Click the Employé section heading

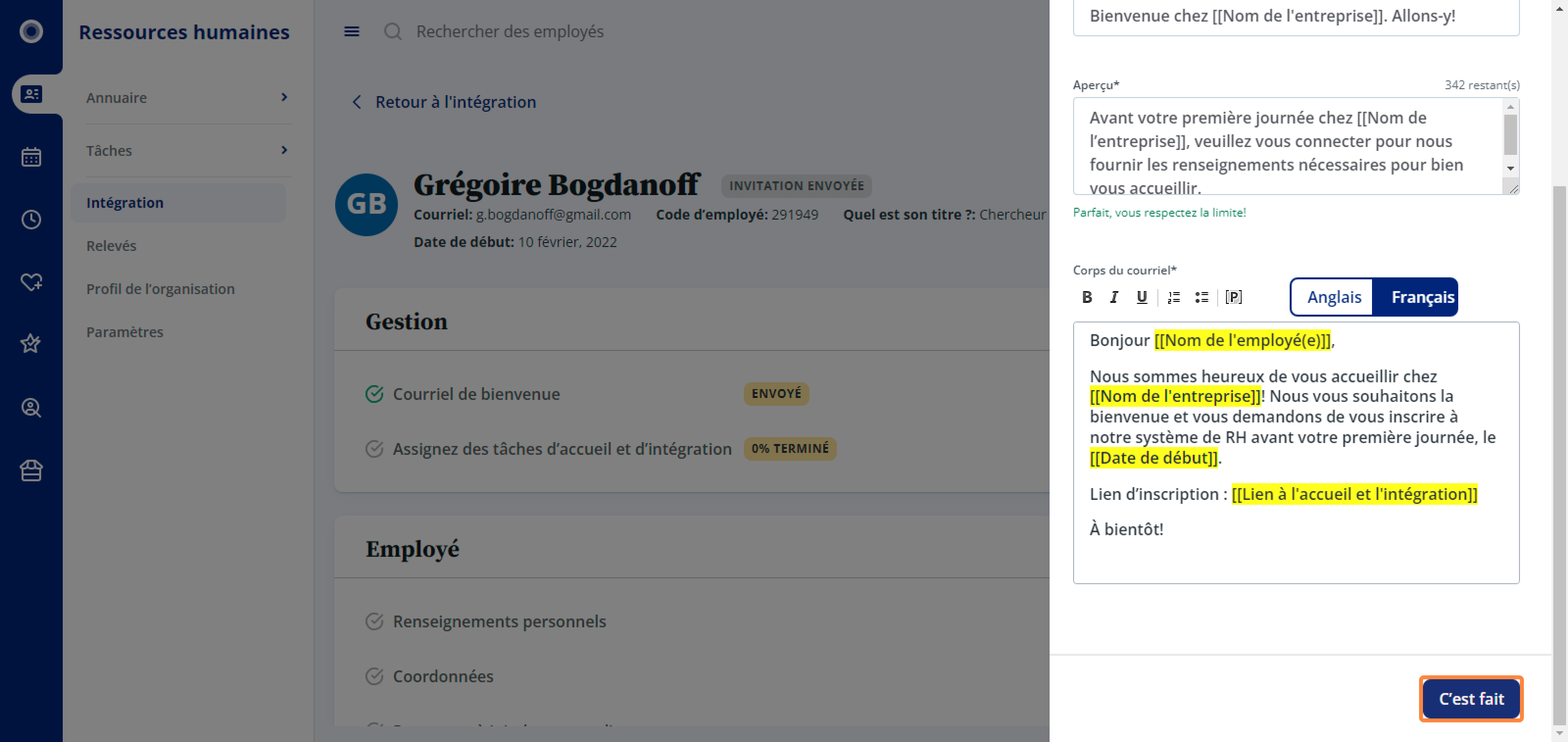point(412,548)
